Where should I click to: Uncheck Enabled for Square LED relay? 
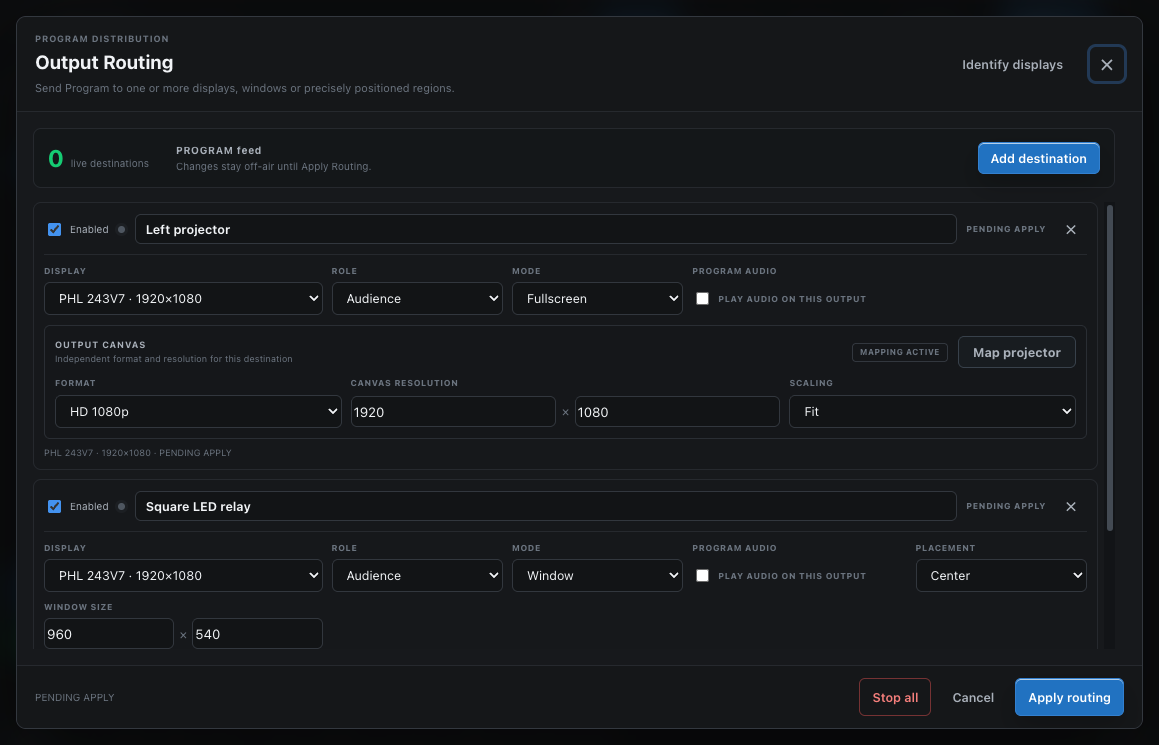(x=55, y=507)
